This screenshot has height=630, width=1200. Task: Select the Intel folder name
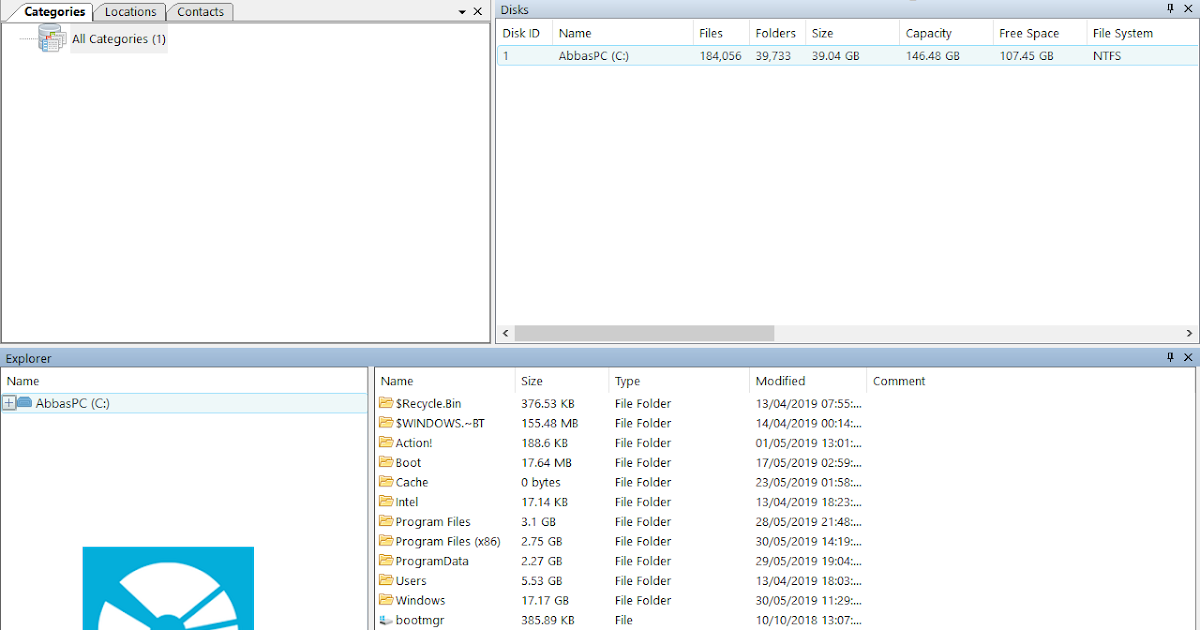coord(407,502)
